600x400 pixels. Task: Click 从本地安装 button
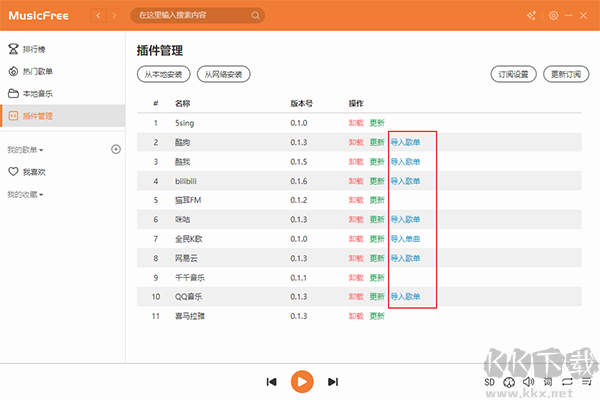[x=163, y=74]
